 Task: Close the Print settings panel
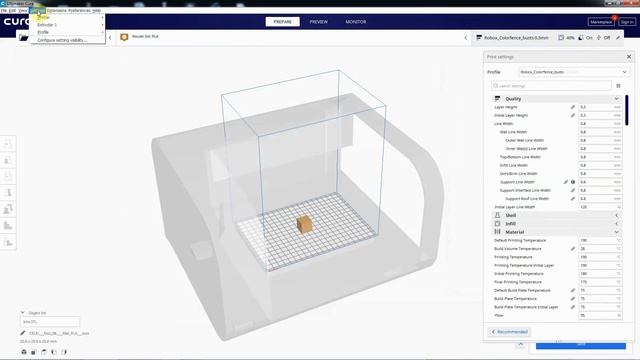(629, 57)
